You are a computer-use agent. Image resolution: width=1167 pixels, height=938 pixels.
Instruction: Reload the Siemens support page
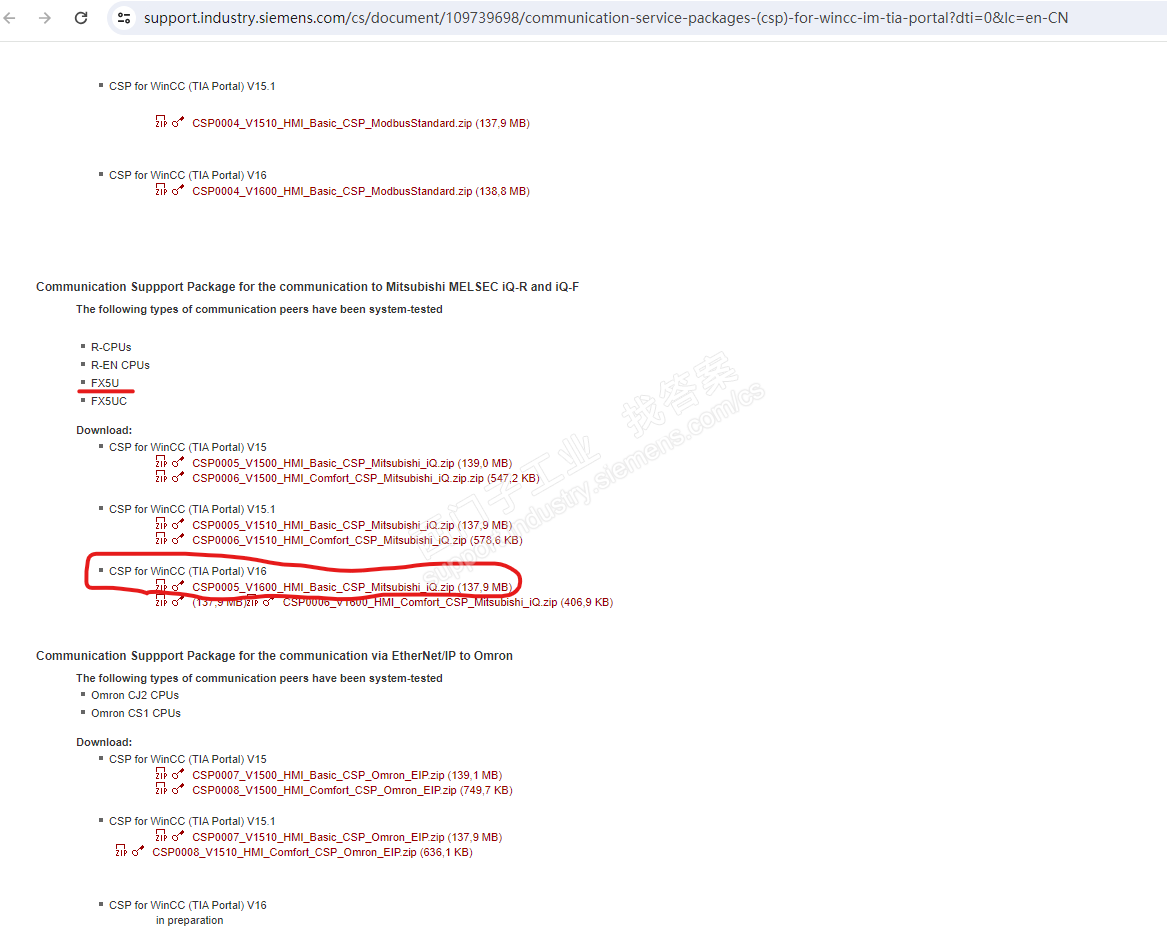[x=81, y=18]
